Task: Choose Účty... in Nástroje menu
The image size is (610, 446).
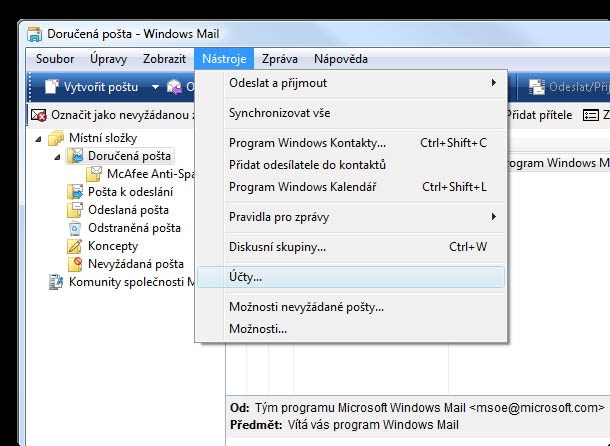Action: coord(351,277)
